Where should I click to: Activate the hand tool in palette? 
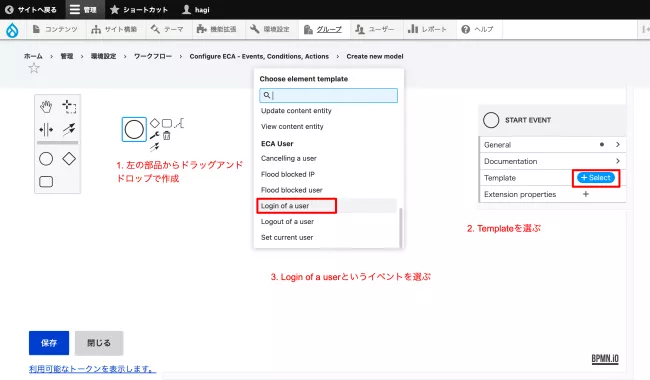click(46, 106)
